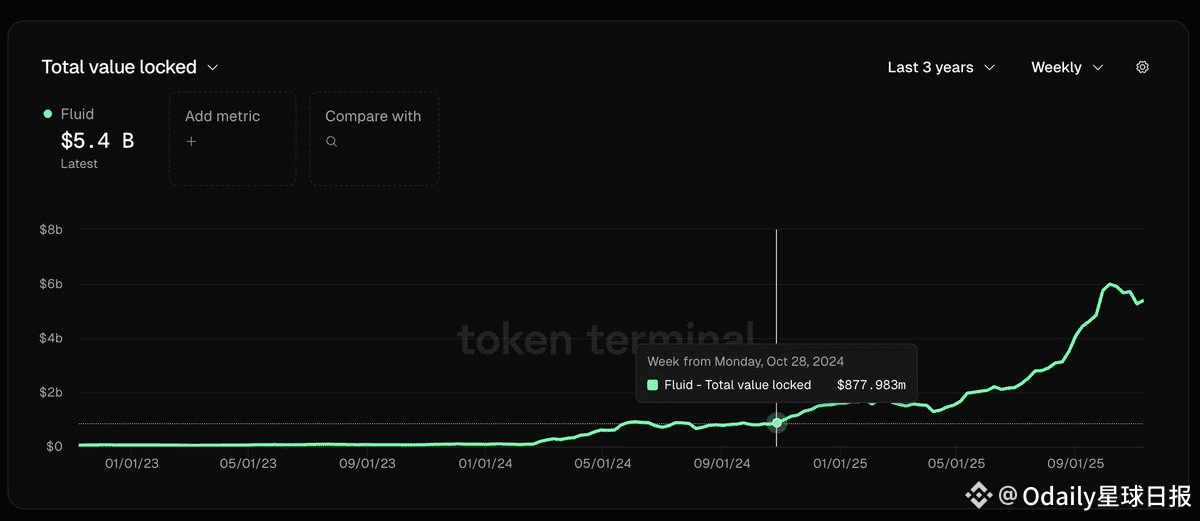Open the chart settings gear icon
Screen dimensions: 1200x521
tap(1142, 67)
